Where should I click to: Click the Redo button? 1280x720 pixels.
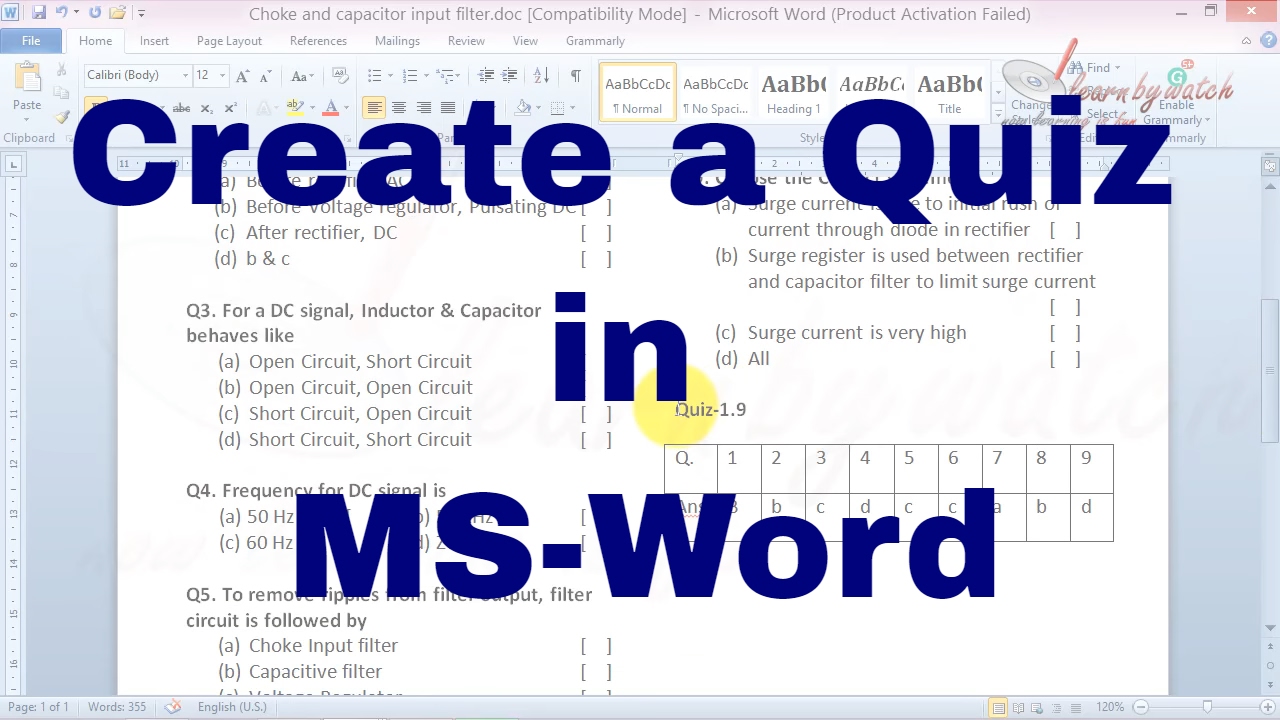click(95, 13)
